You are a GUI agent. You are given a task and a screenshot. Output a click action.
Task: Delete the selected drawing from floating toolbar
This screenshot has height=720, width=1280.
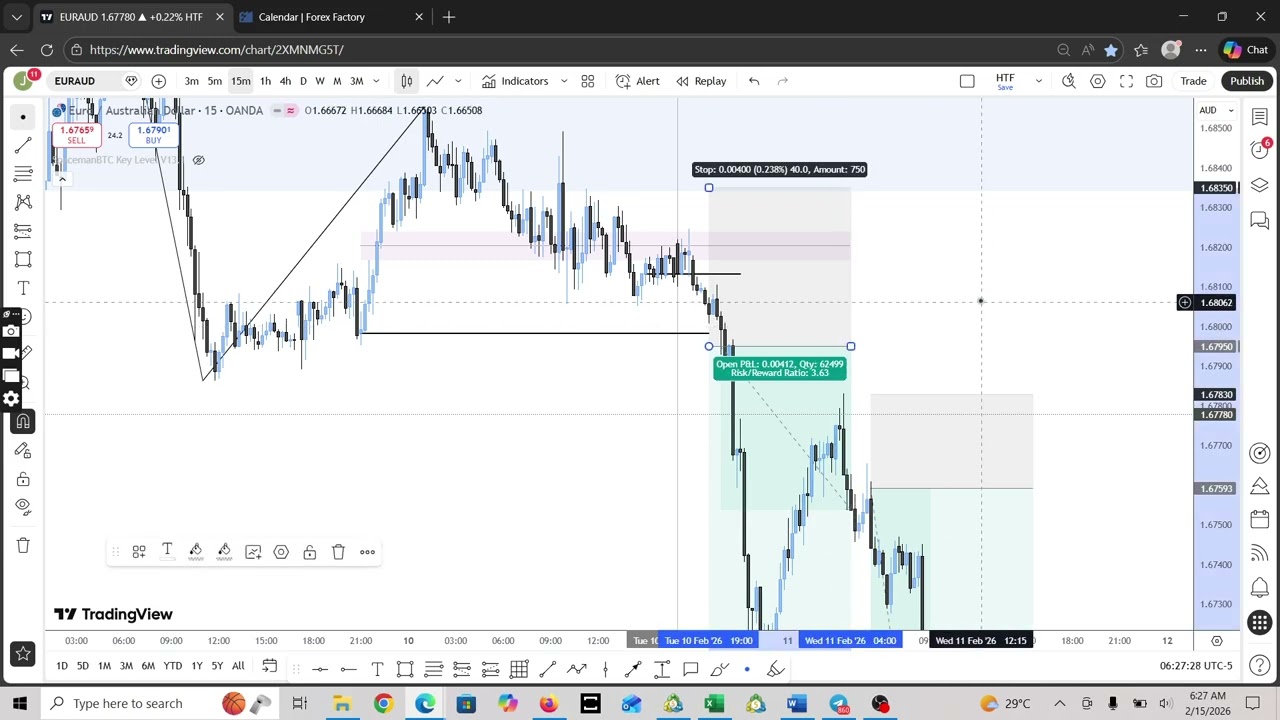[x=338, y=552]
